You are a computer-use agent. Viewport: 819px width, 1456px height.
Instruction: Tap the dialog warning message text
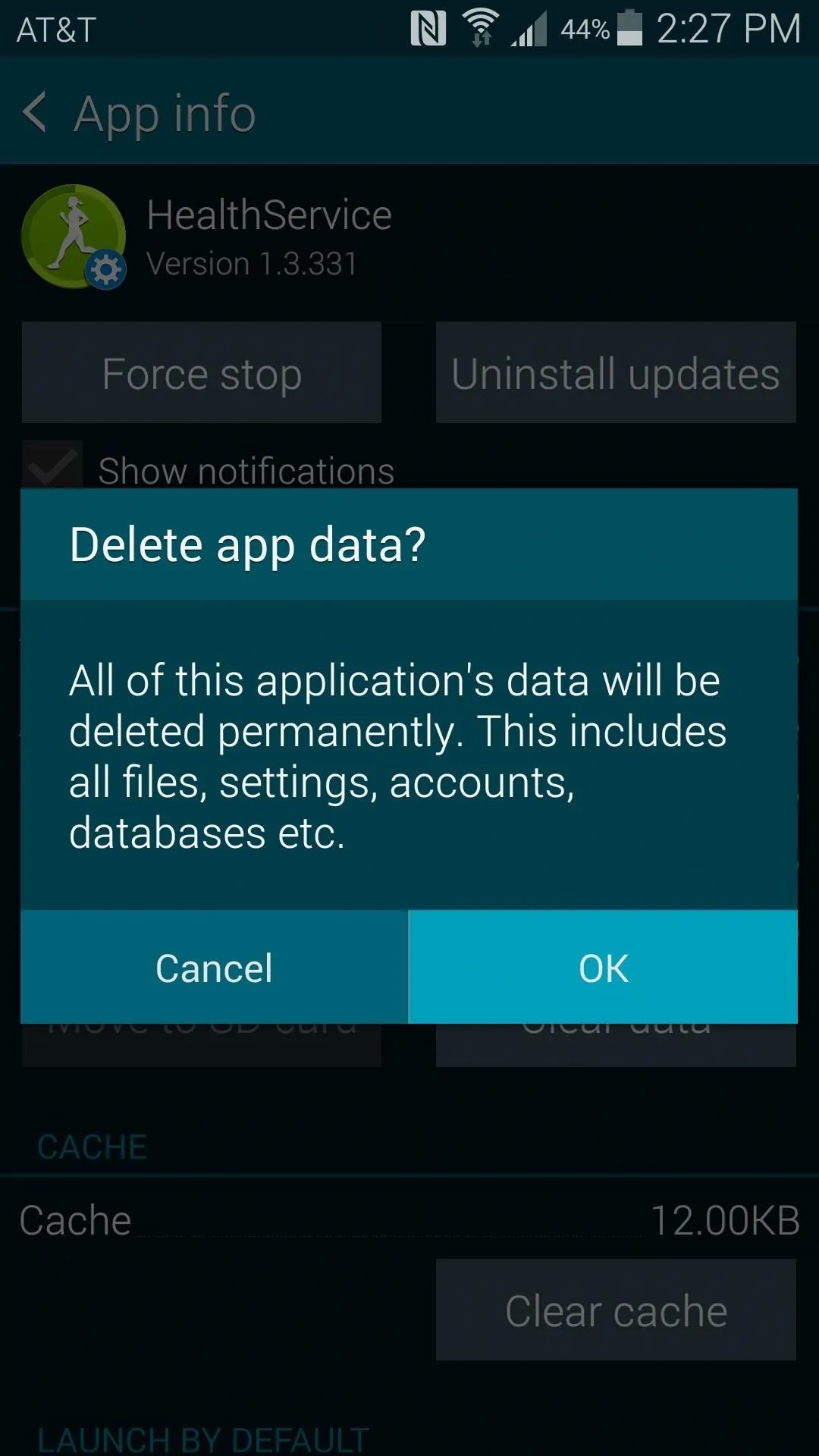pyautogui.click(x=398, y=757)
